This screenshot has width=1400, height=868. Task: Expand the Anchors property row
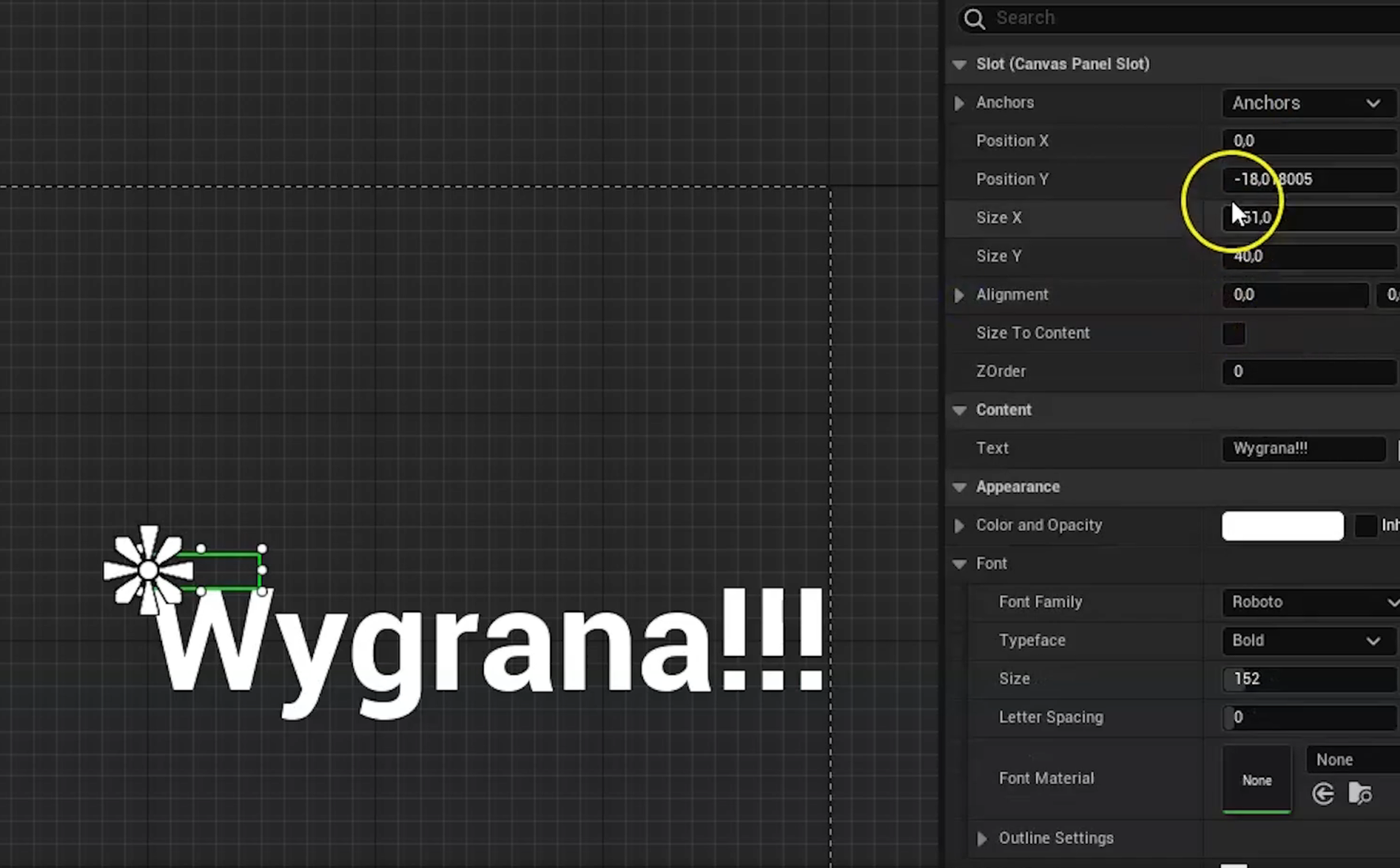pyautogui.click(x=958, y=103)
